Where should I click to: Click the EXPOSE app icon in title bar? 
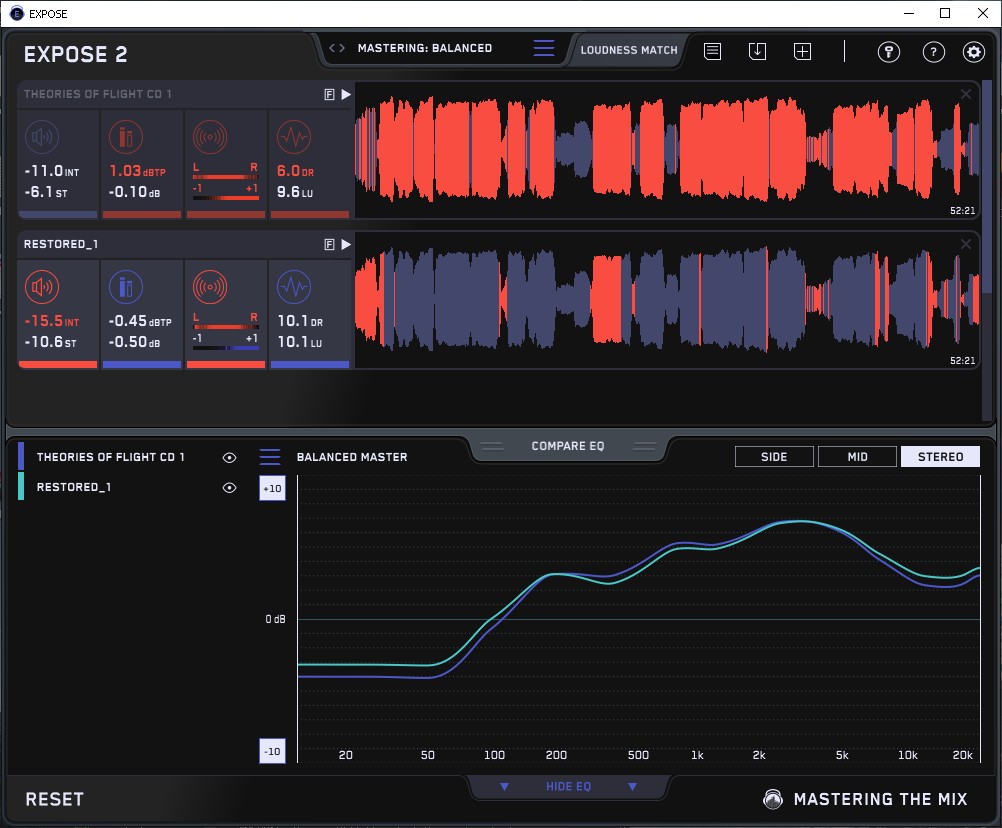tap(17, 13)
